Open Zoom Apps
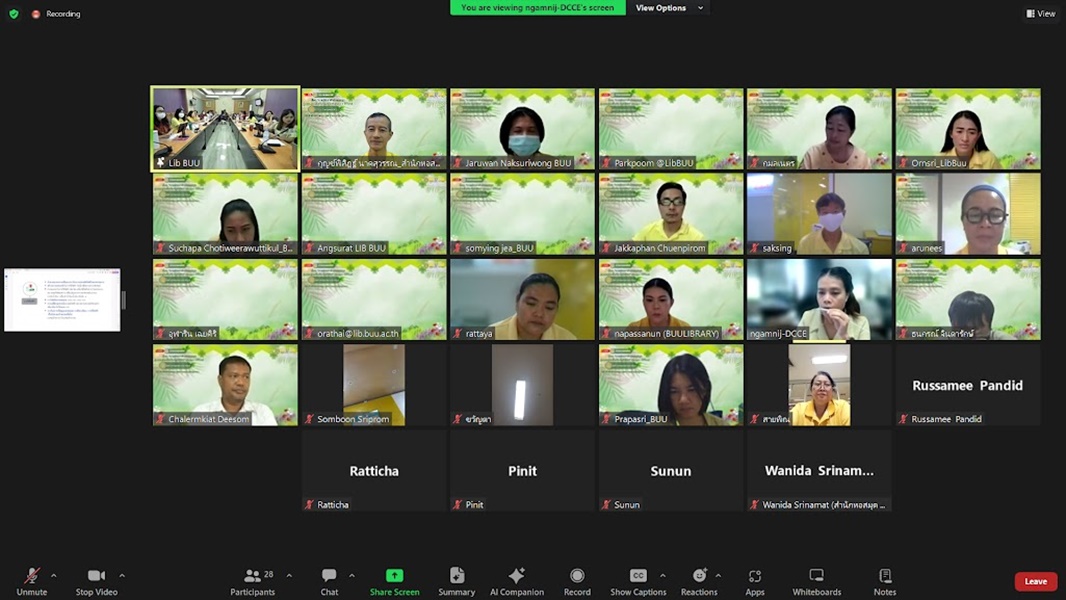 755,581
